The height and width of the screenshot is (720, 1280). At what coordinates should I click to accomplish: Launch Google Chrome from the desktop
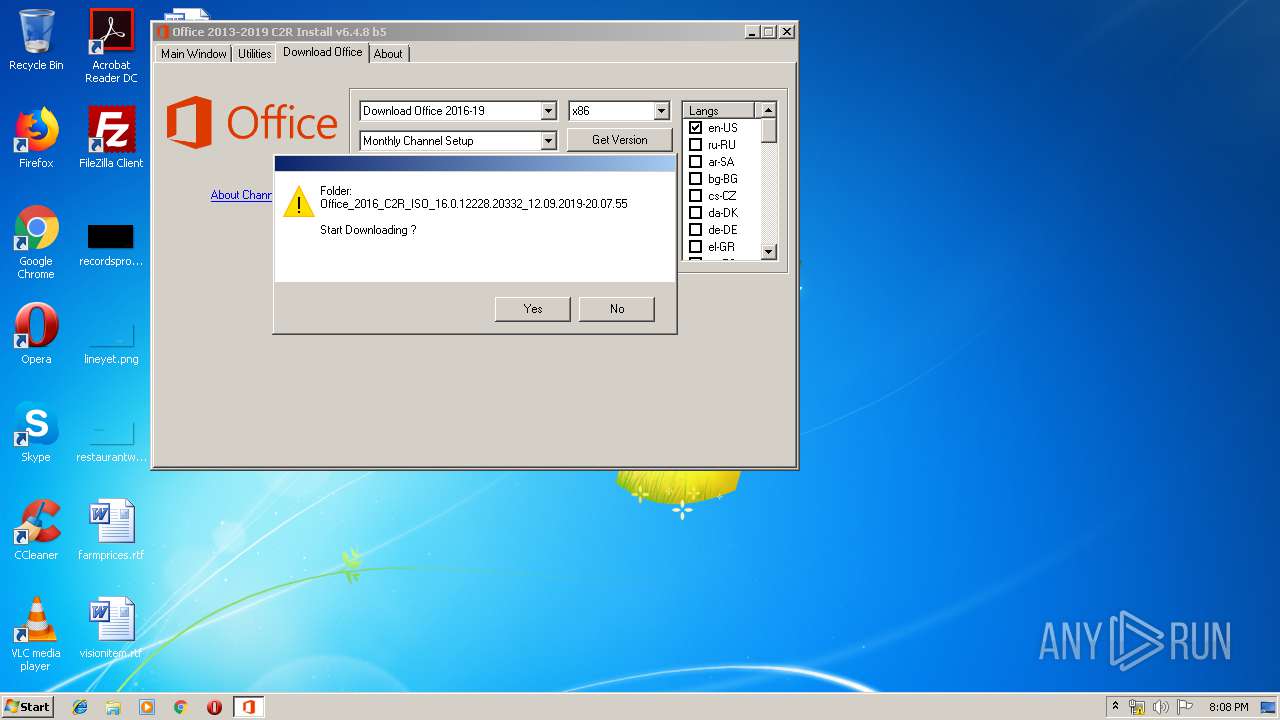click(x=36, y=243)
